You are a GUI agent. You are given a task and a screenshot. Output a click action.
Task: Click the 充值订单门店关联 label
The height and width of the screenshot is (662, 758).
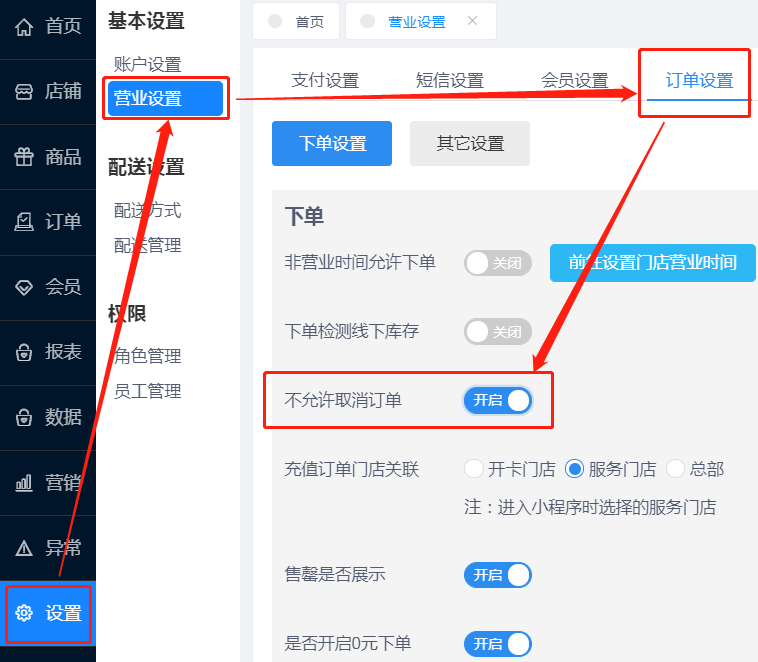[351, 469]
